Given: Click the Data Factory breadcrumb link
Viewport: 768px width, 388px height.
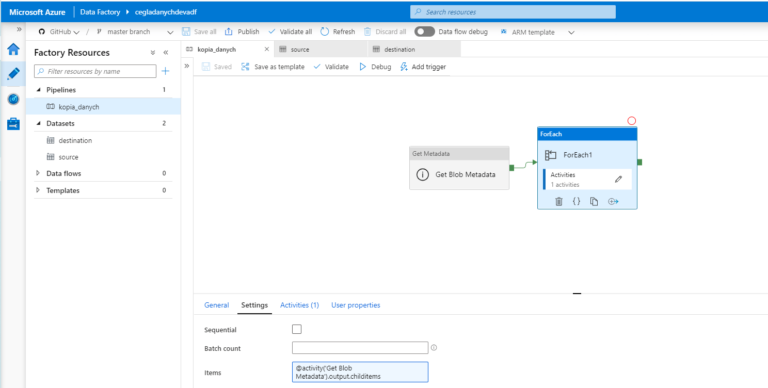Looking at the screenshot, I should pyautogui.click(x=100, y=12).
